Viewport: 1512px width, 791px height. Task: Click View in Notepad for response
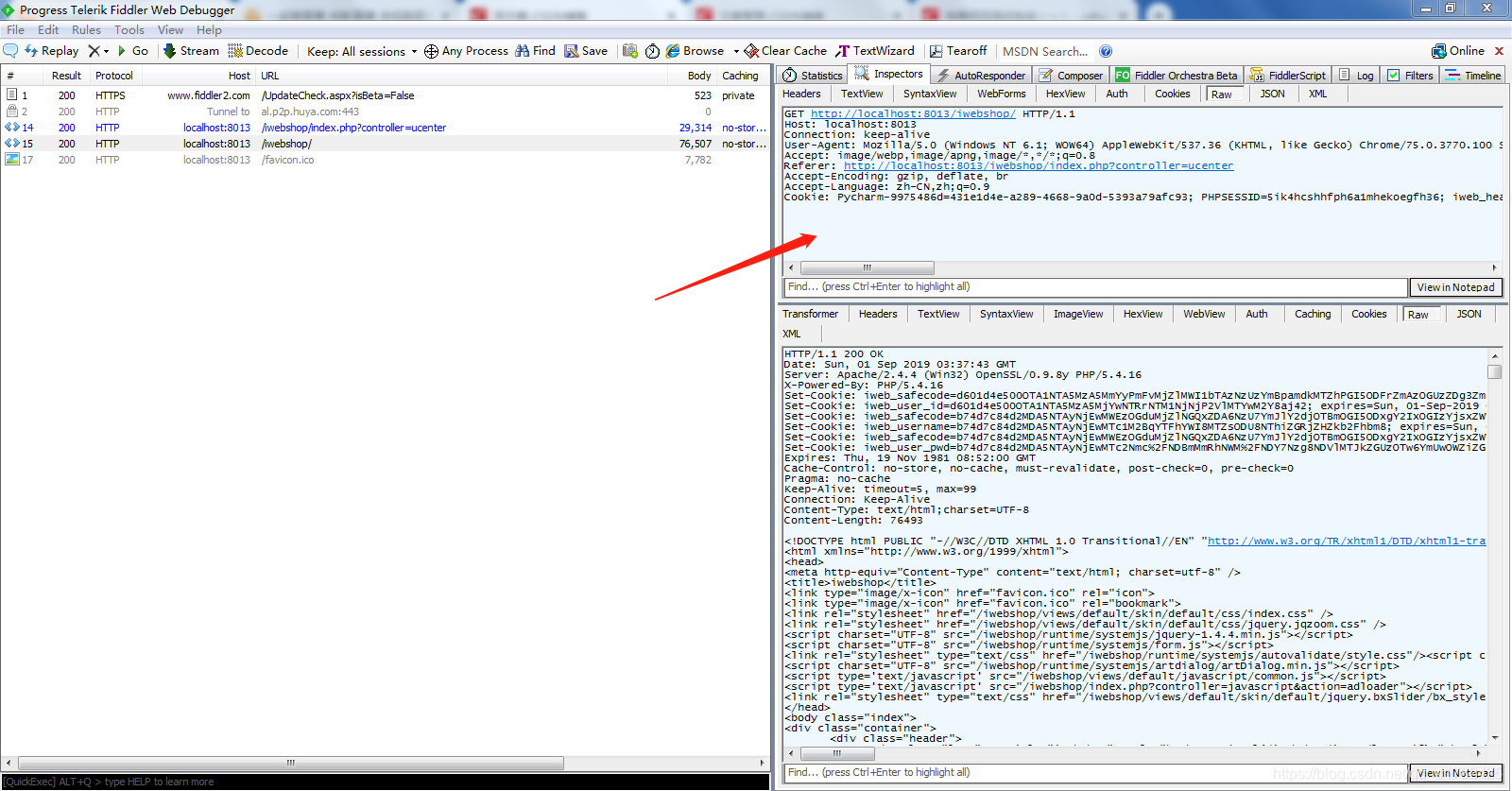pyautogui.click(x=1455, y=773)
